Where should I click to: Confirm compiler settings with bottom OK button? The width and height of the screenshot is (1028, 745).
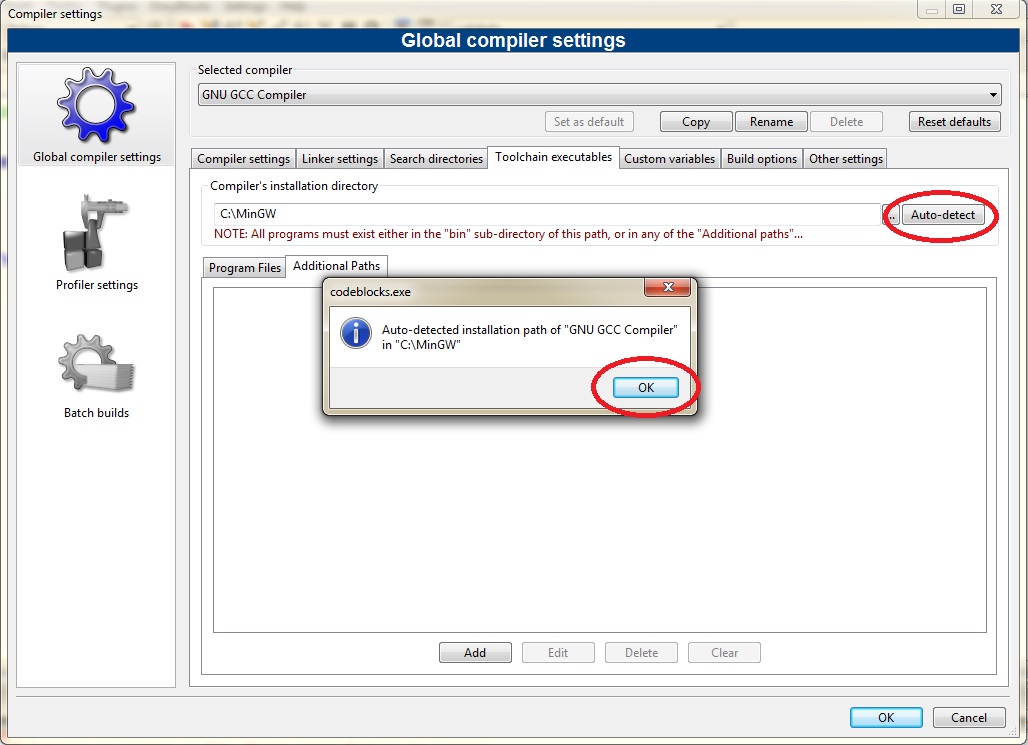click(886, 717)
